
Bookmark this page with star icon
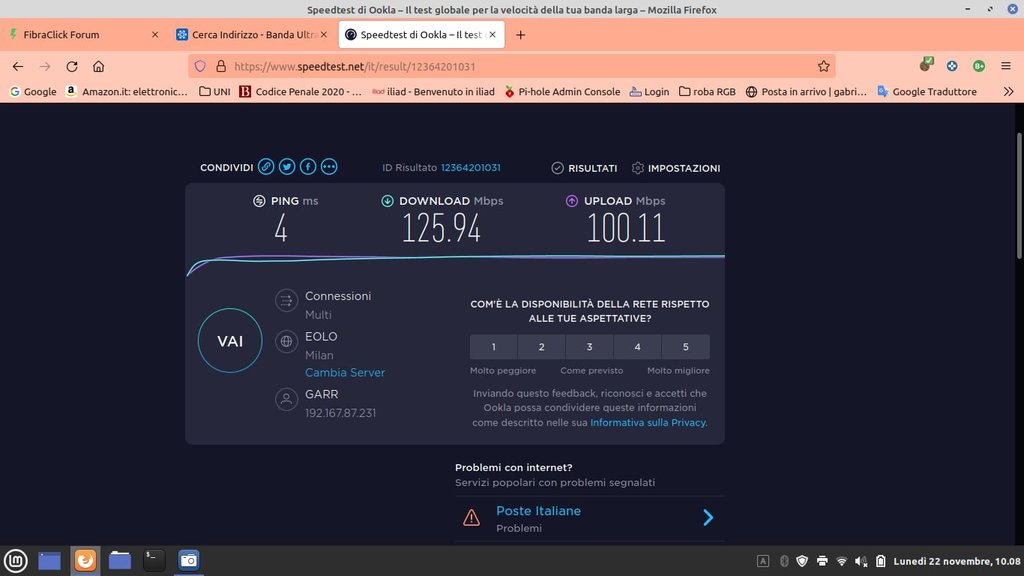(x=824, y=66)
